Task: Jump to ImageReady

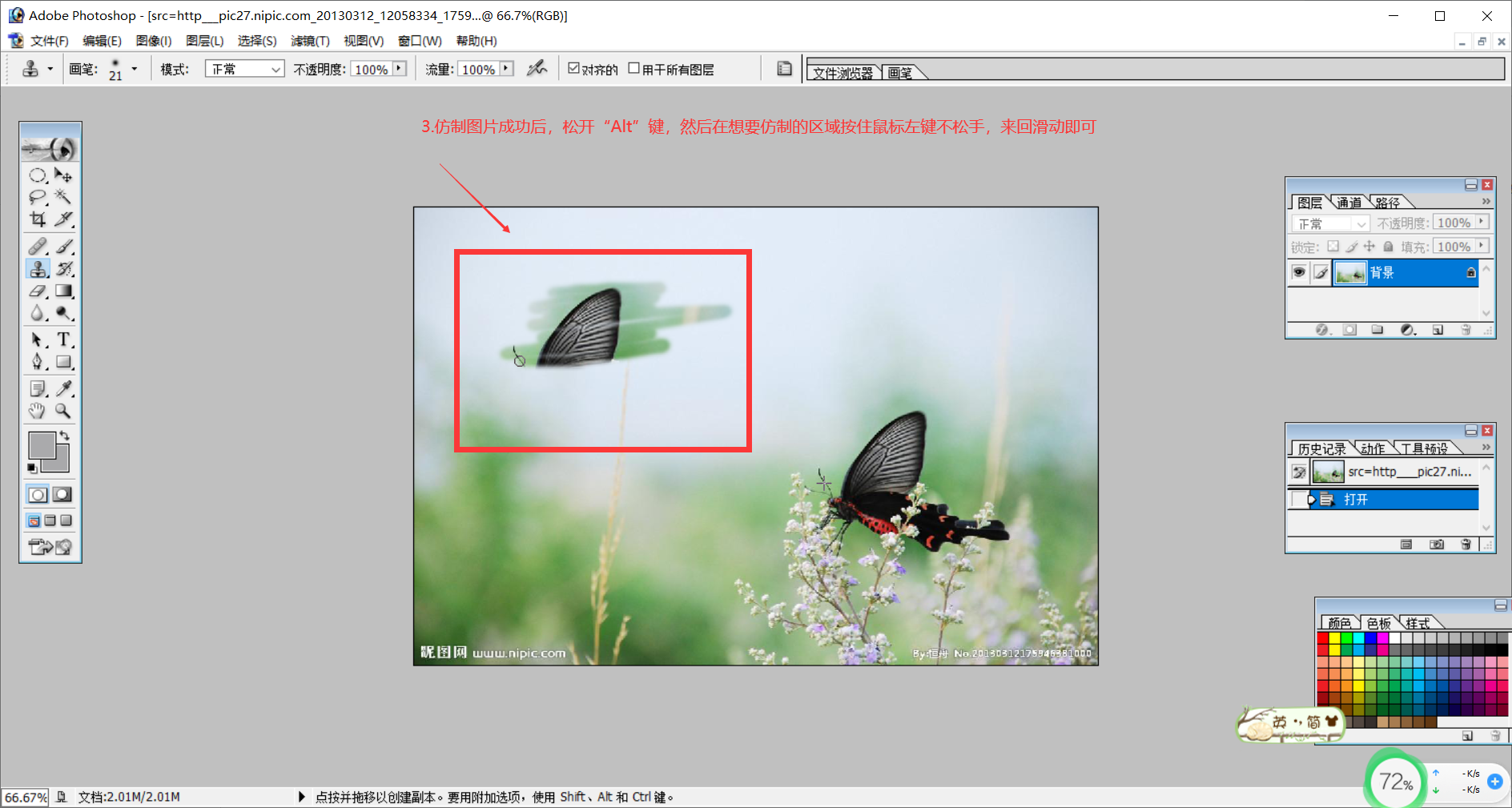Action: click(50, 547)
